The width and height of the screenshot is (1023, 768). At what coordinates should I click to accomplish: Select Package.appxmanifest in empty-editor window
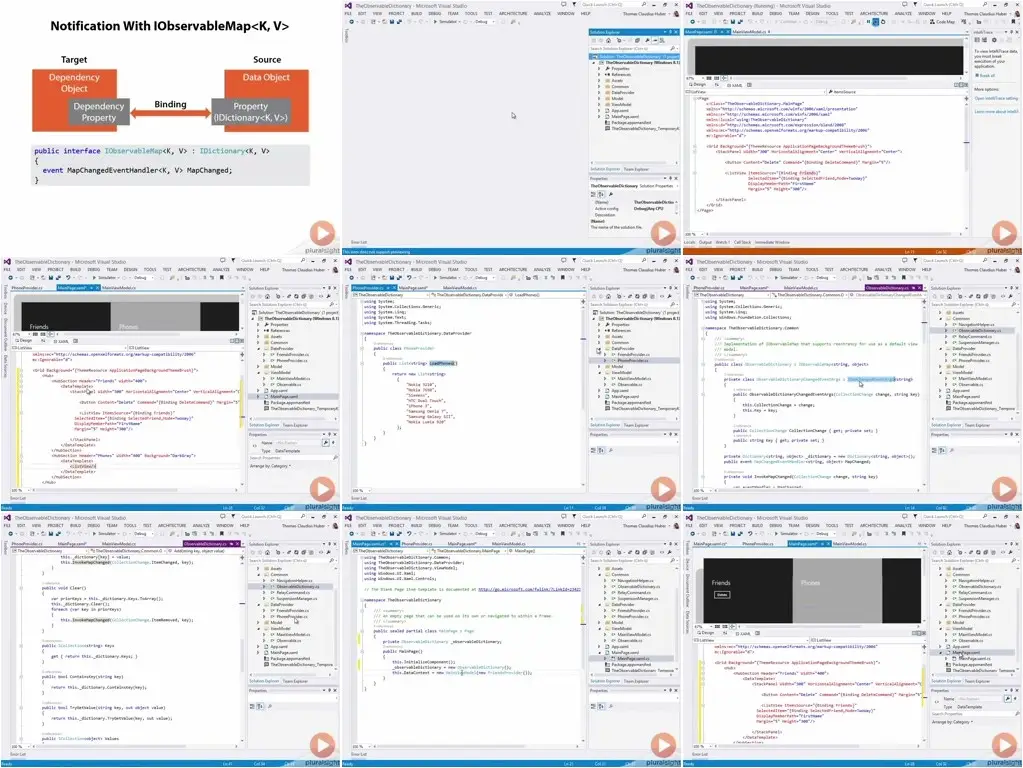coord(630,122)
